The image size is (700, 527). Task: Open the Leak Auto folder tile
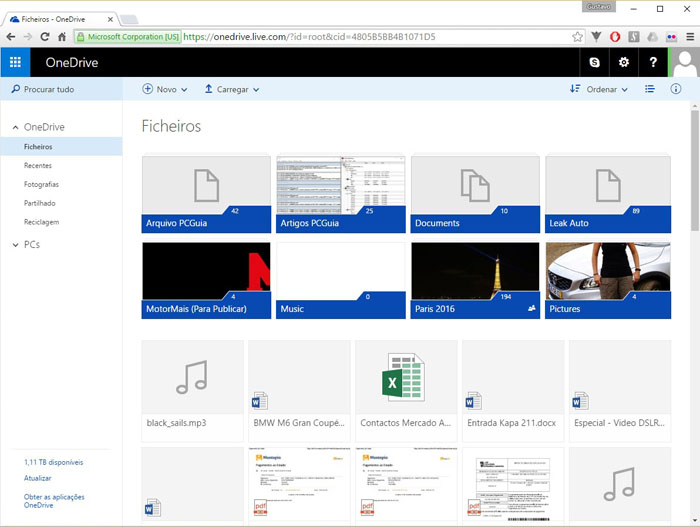(608, 194)
